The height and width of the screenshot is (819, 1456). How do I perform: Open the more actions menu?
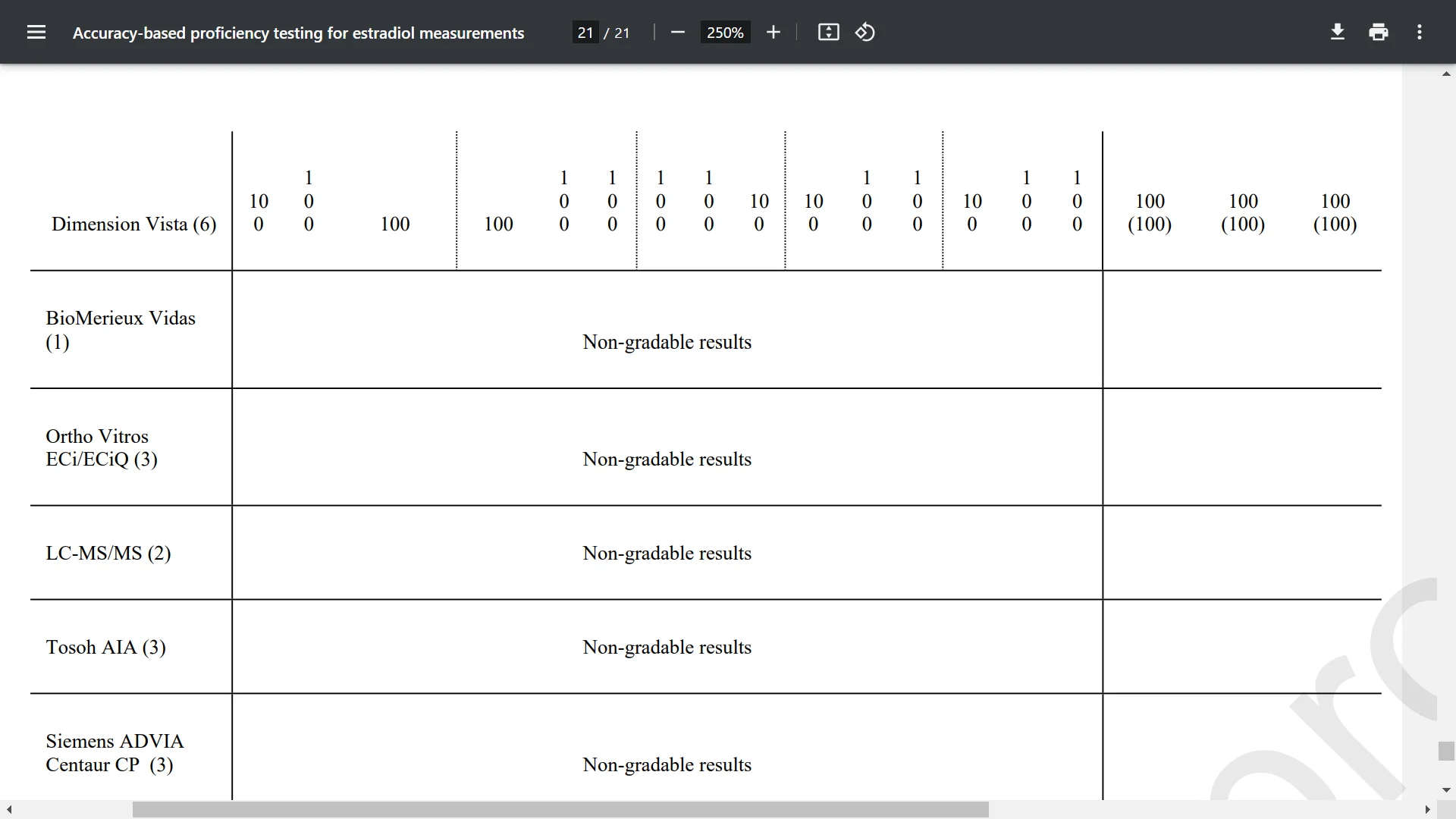(x=1420, y=32)
